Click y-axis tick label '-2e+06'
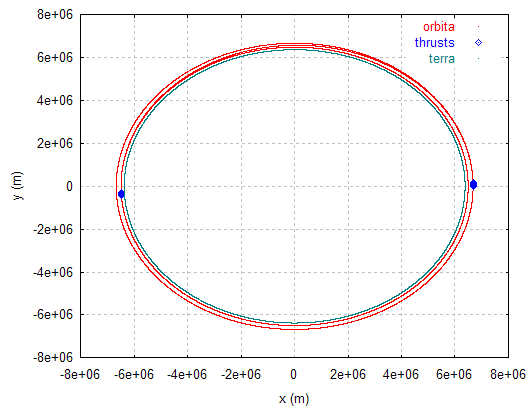 click(x=52, y=229)
